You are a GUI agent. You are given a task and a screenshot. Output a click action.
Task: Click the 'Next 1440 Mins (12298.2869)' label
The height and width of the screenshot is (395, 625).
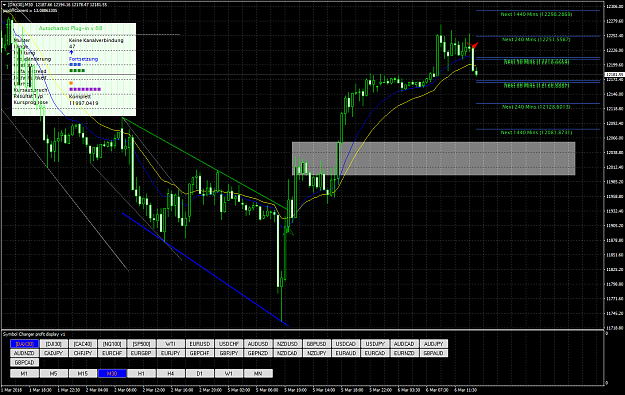pos(536,14)
